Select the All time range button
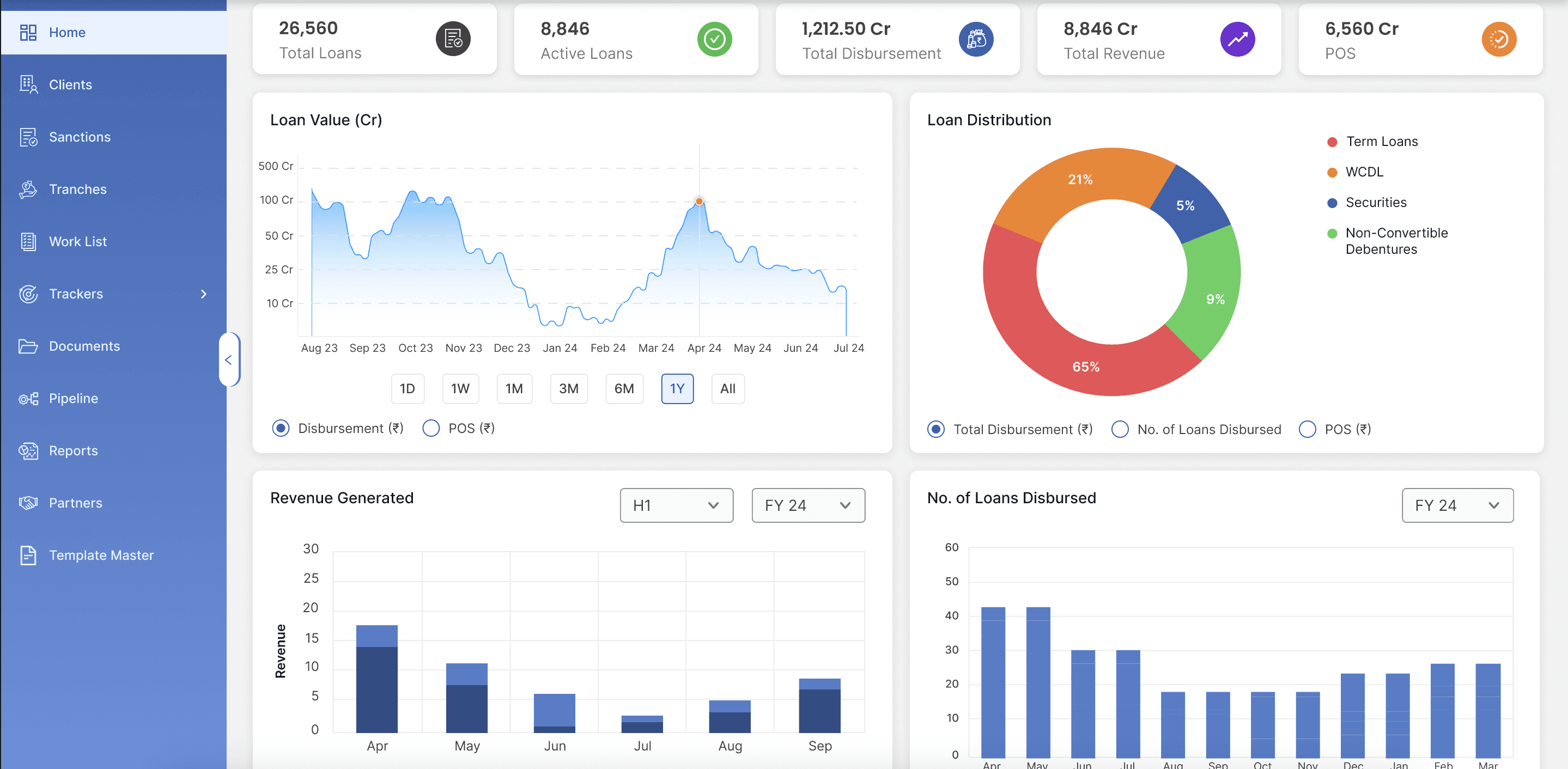The height and width of the screenshot is (769, 1568). 727,389
